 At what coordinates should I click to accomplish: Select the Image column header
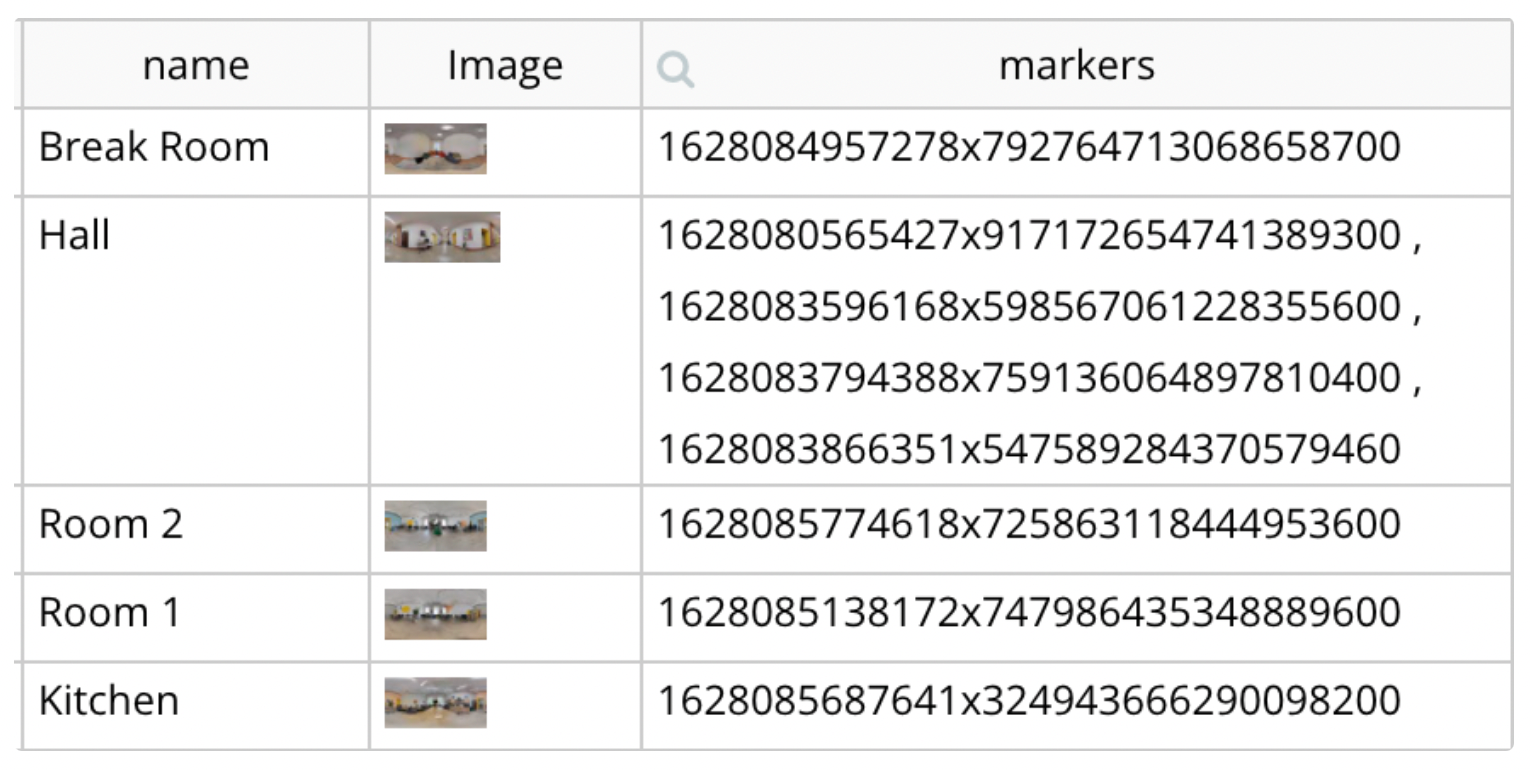pyautogui.click(x=505, y=65)
